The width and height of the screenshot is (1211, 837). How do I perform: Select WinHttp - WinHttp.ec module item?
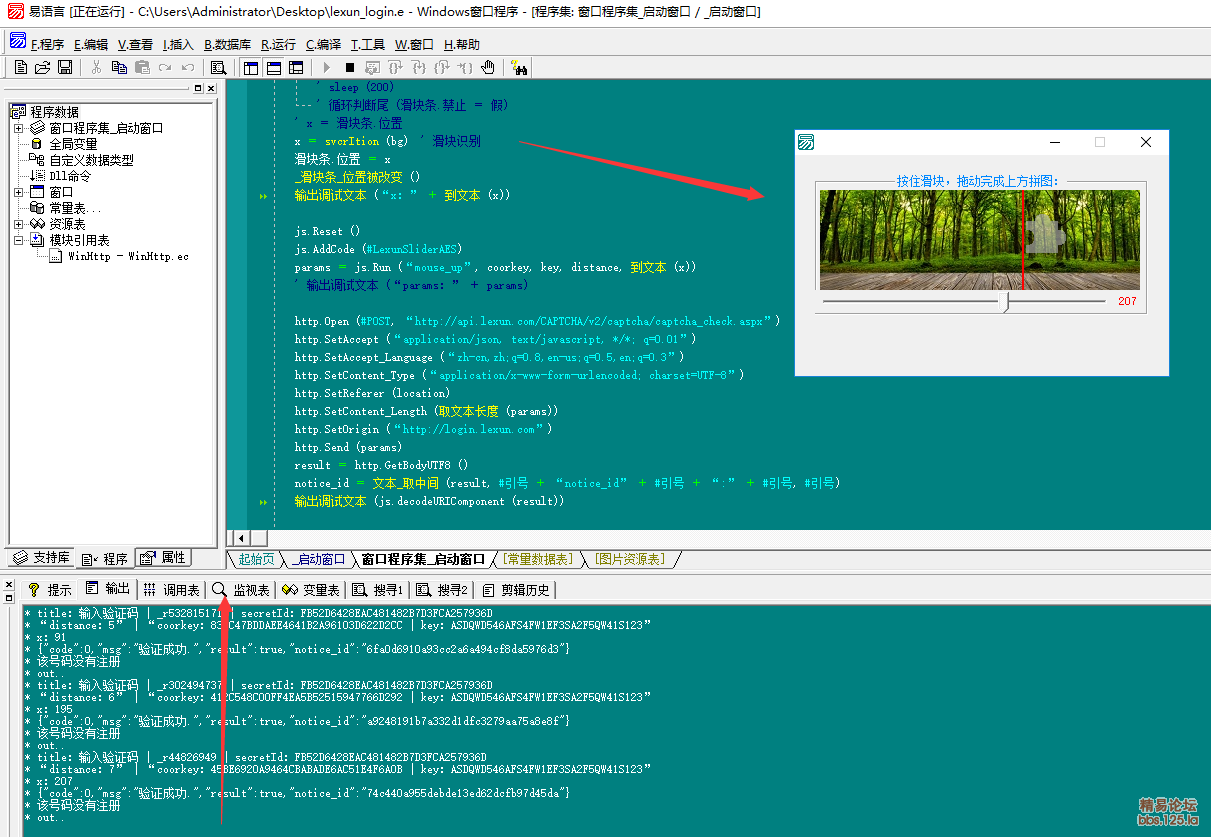(x=128, y=257)
